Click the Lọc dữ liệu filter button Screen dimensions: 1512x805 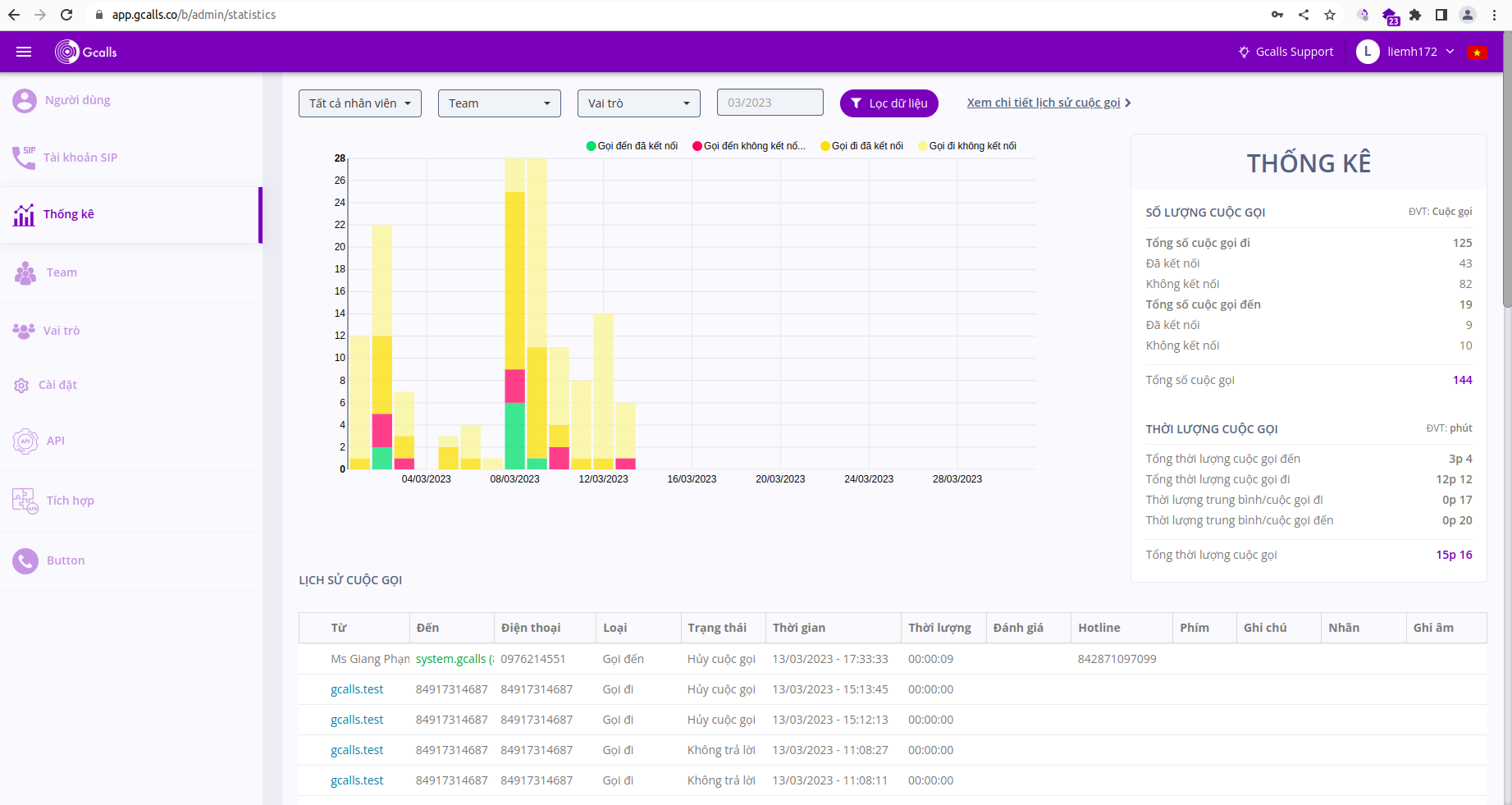pyautogui.click(x=888, y=103)
